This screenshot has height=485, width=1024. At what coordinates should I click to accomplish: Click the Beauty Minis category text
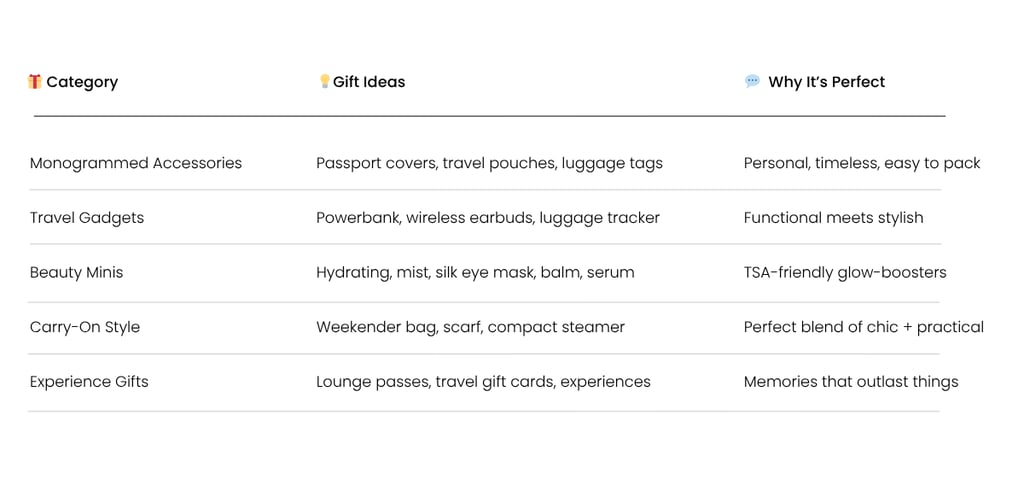(77, 272)
